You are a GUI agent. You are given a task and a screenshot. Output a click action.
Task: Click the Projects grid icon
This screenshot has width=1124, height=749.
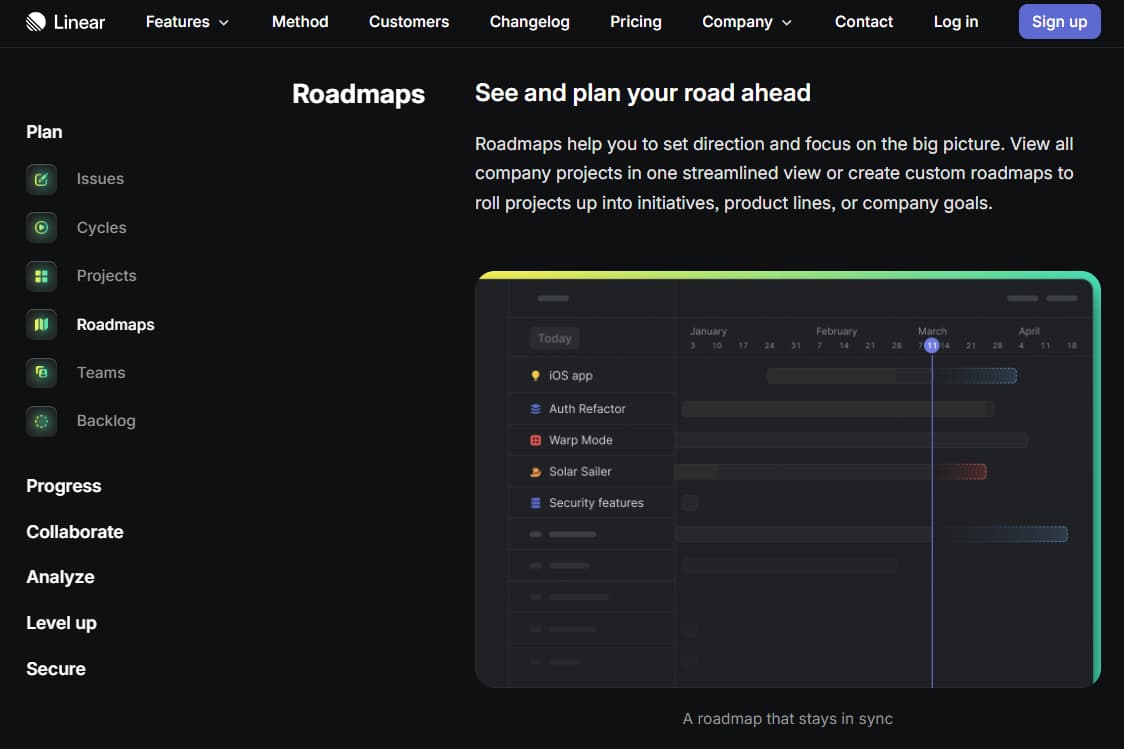click(x=42, y=276)
